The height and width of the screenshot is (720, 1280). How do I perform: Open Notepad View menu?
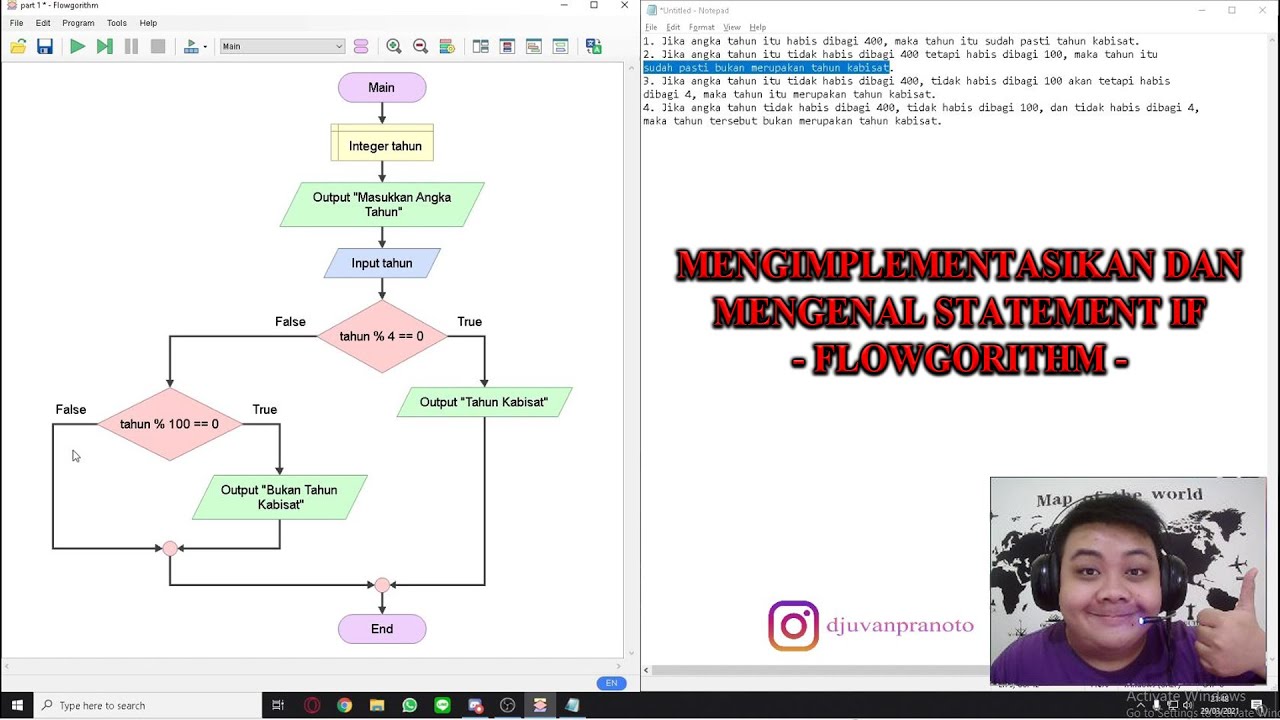[x=732, y=27]
